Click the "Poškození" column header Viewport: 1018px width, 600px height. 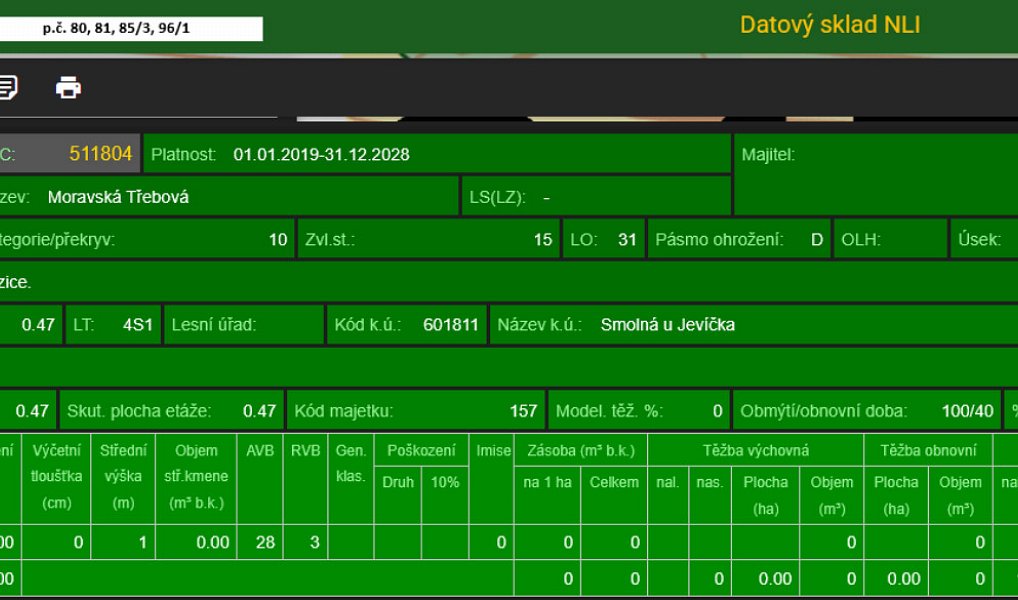coord(421,451)
